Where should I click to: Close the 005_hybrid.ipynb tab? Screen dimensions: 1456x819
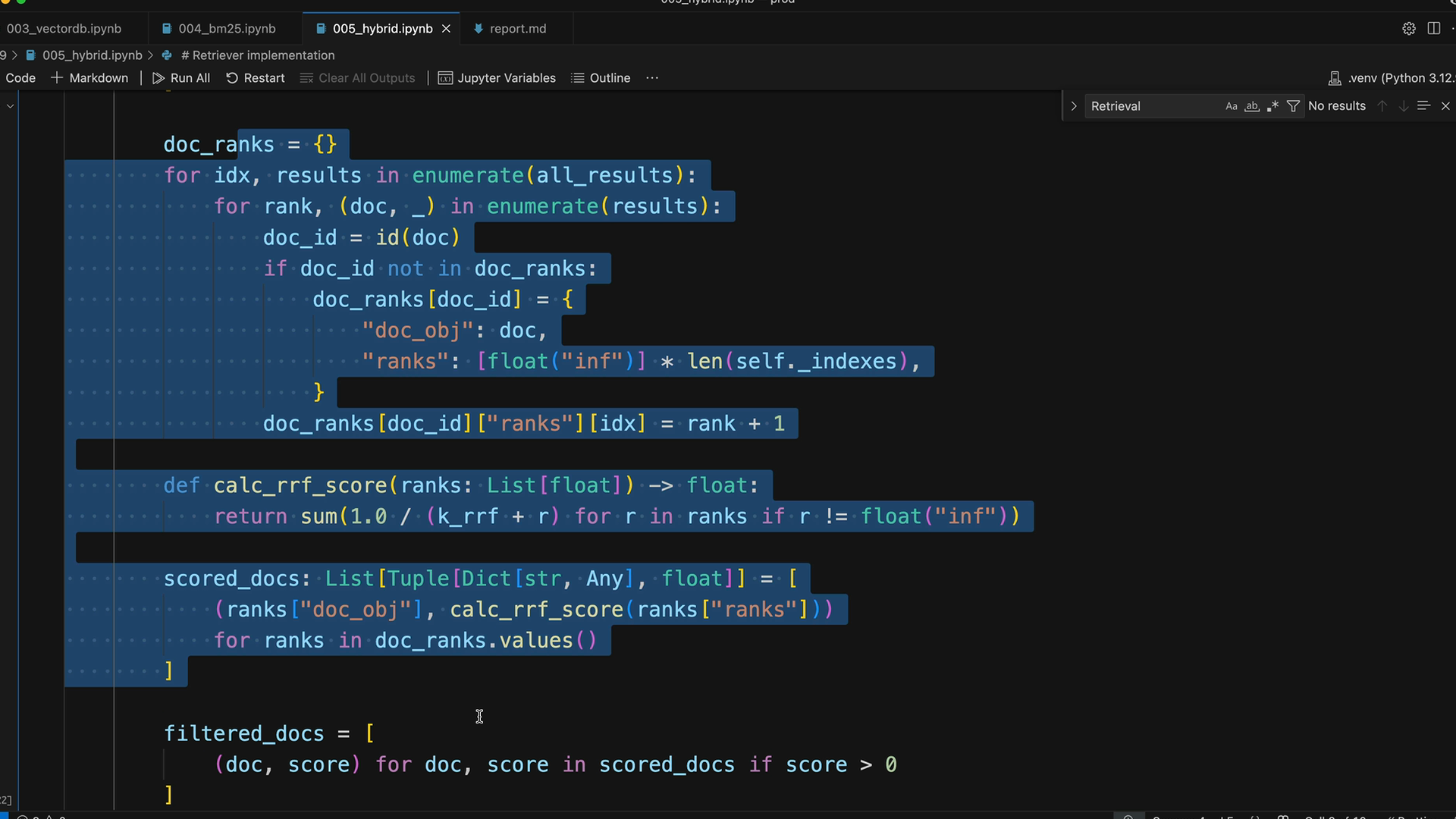coord(446,29)
